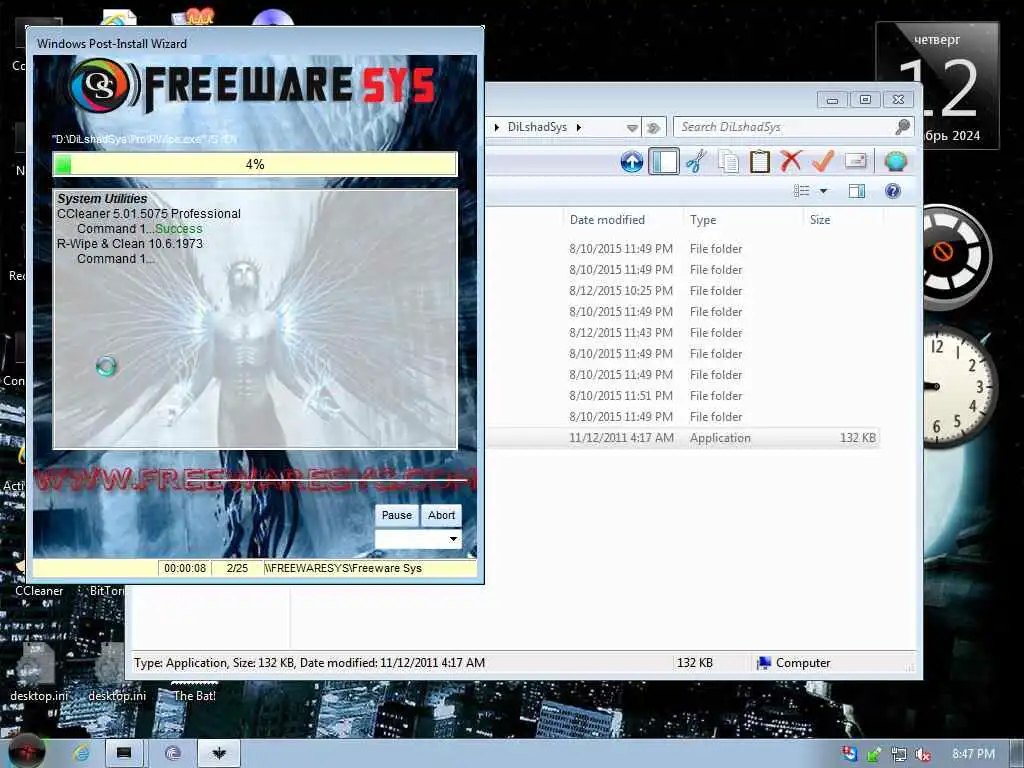
Task: Toggle the navigation pane layout icon
Action: tap(664, 161)
